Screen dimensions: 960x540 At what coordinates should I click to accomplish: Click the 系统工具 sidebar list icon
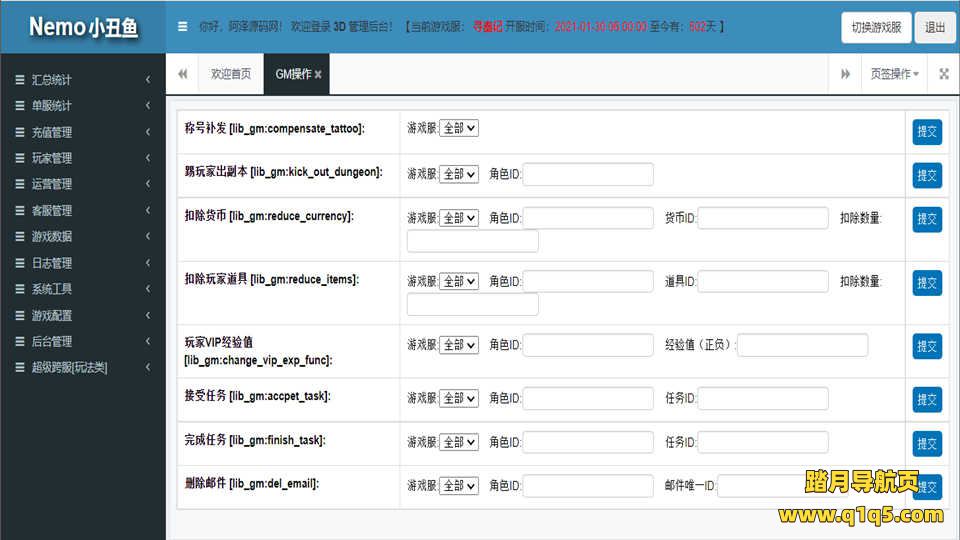click(x=20, y=289)
